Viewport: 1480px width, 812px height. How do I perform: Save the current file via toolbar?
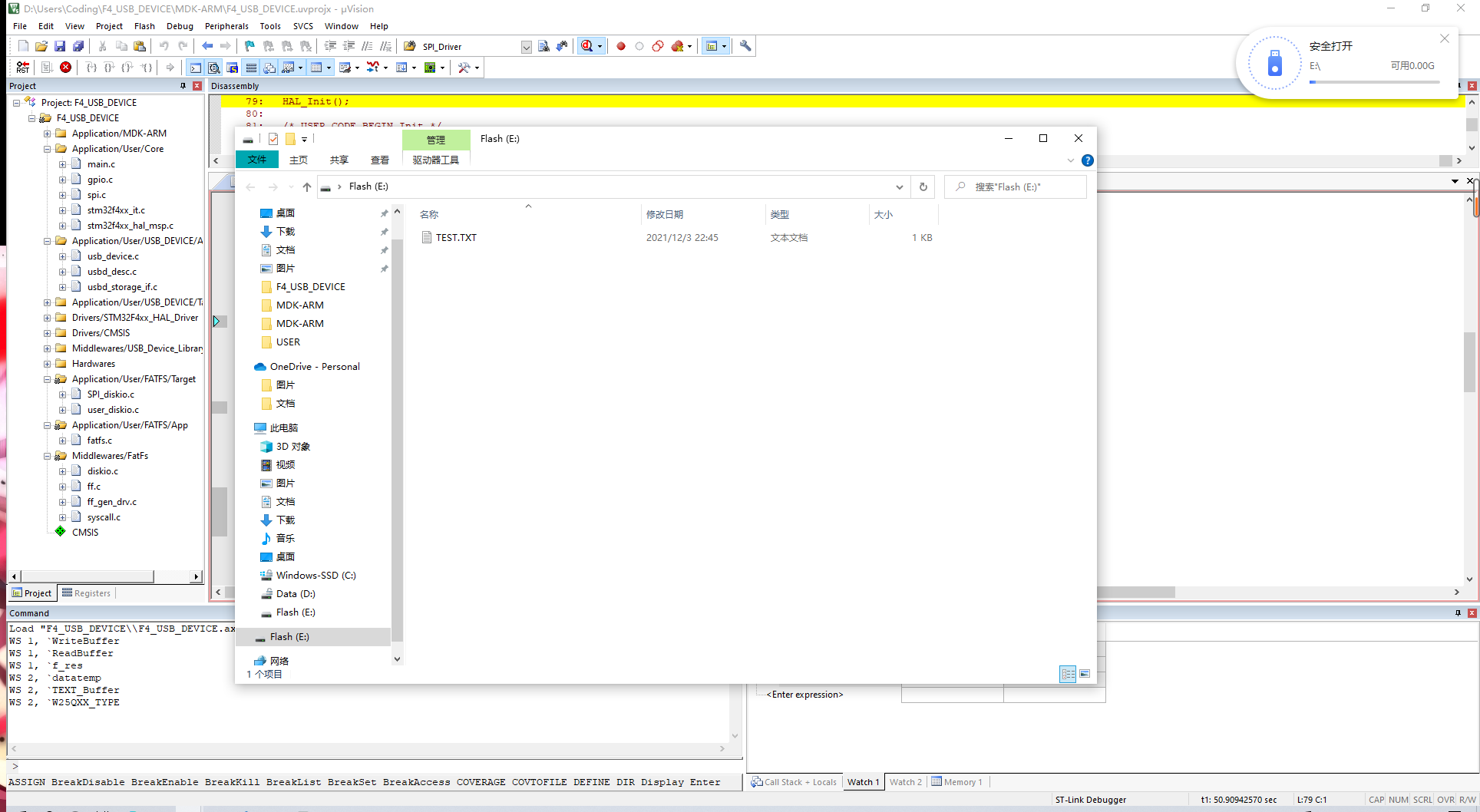[x=60, y=46]
